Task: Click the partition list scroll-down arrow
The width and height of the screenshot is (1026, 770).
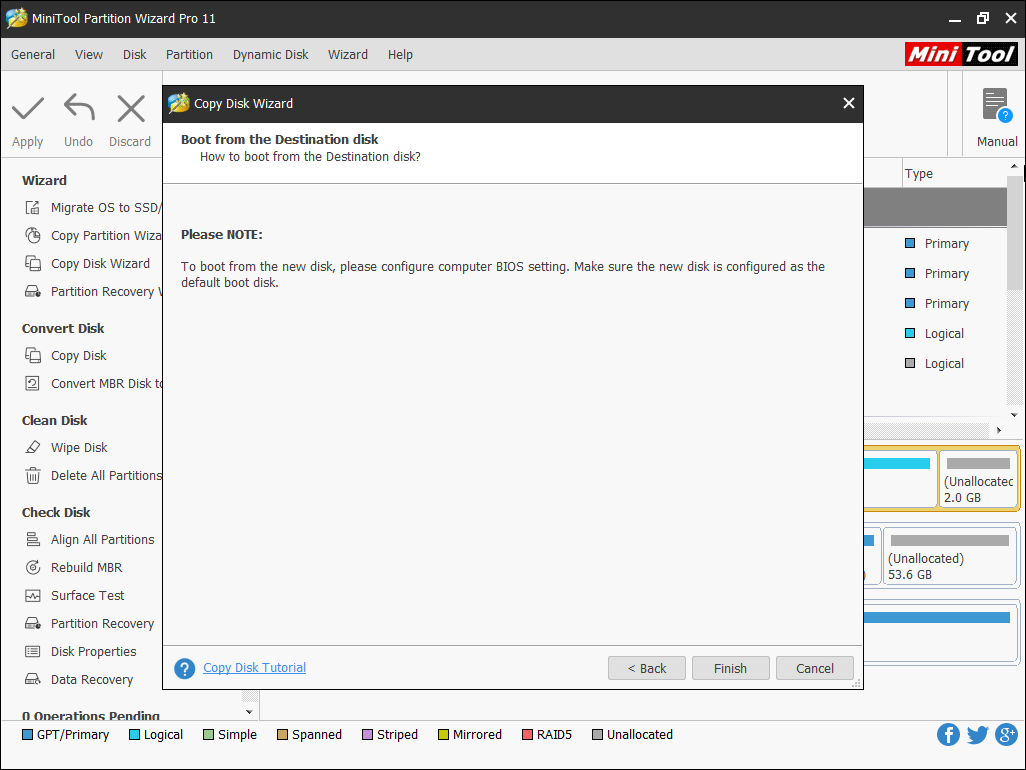Action: click(x=1014, y=415)
